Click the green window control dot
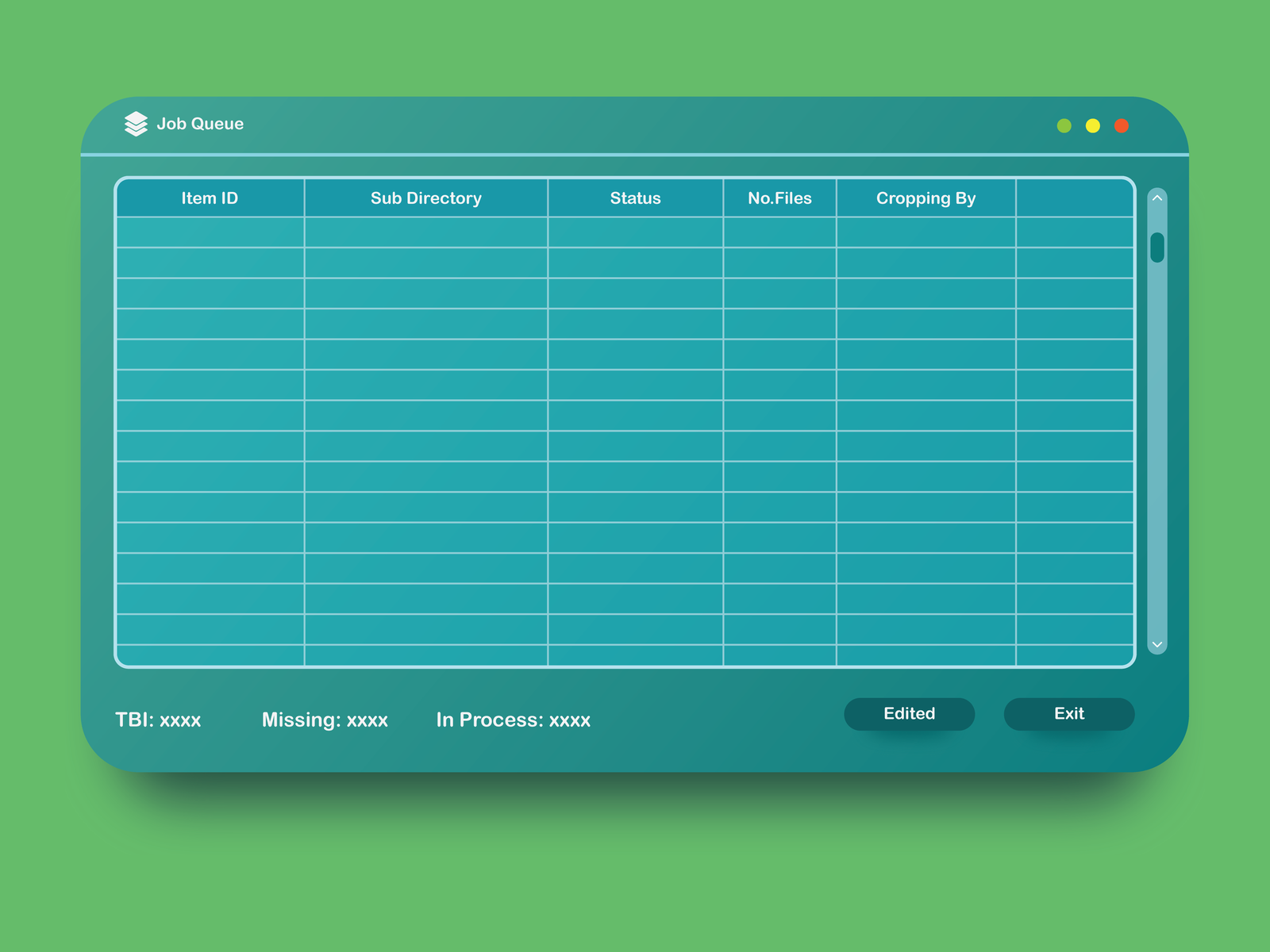 pos(1064,125)
